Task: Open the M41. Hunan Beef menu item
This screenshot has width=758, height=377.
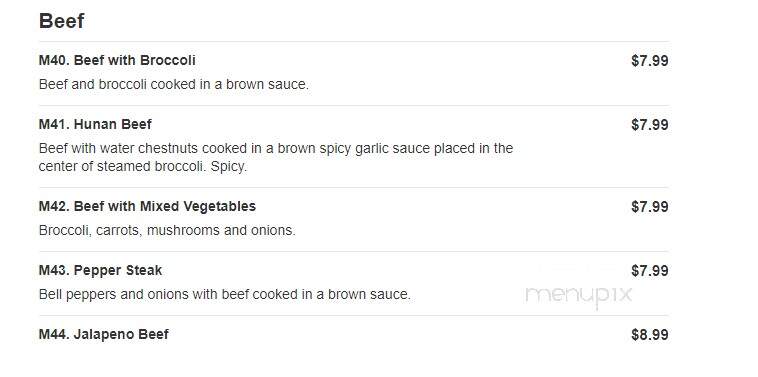Action: click(95, 124)
